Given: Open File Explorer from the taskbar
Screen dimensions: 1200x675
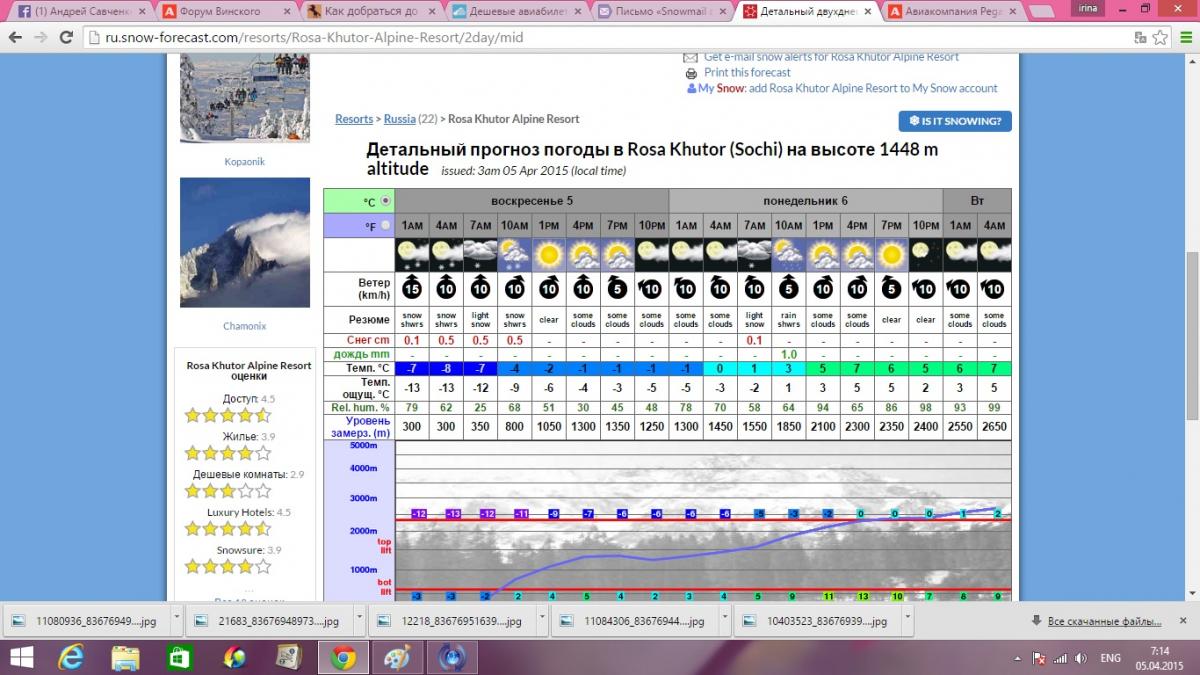Looking at the screenshot, I should (x=126, y=657).
